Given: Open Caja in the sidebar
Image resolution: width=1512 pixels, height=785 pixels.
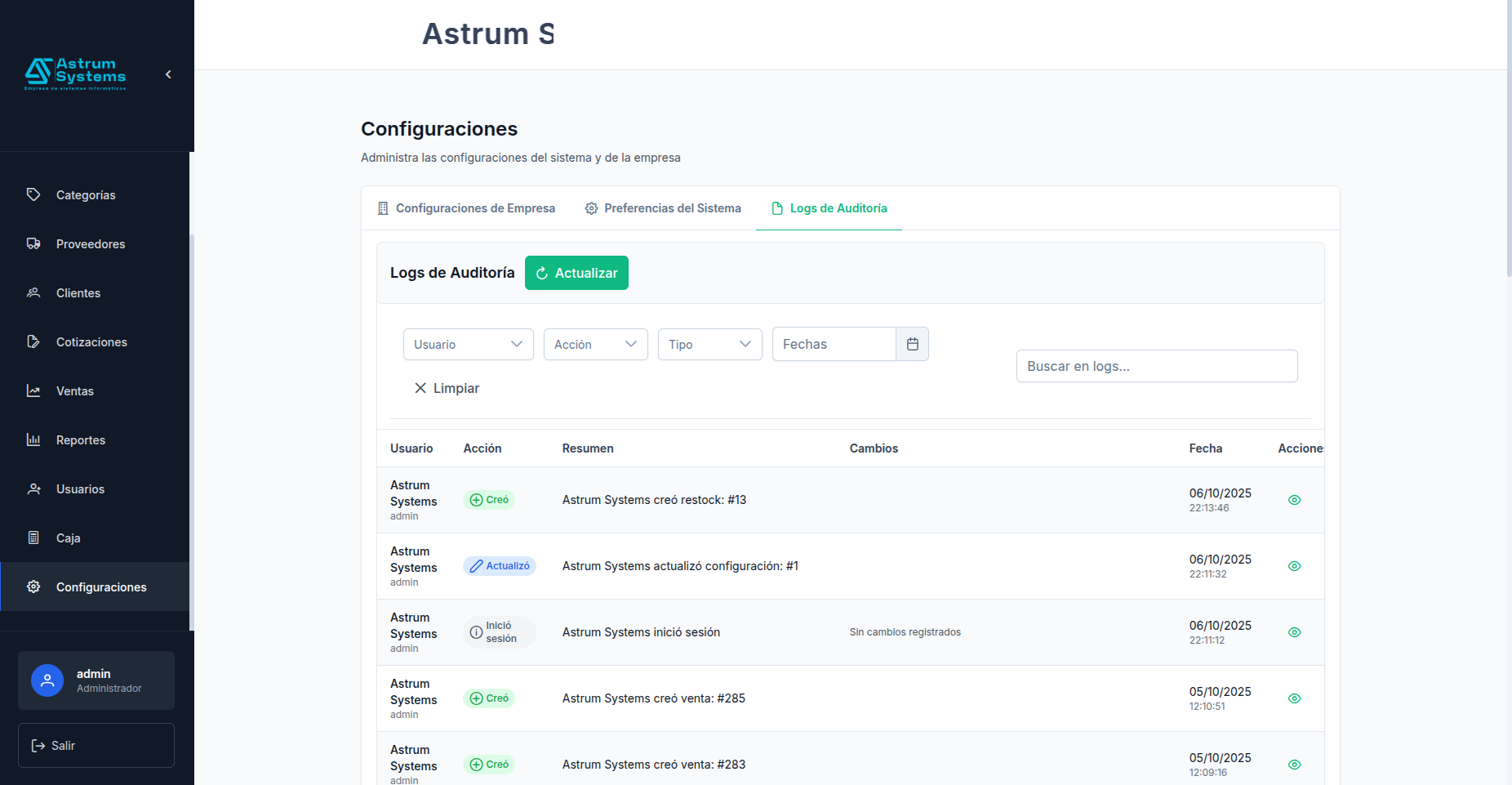Looking at the screenshot, I should (x=68, y=538).
